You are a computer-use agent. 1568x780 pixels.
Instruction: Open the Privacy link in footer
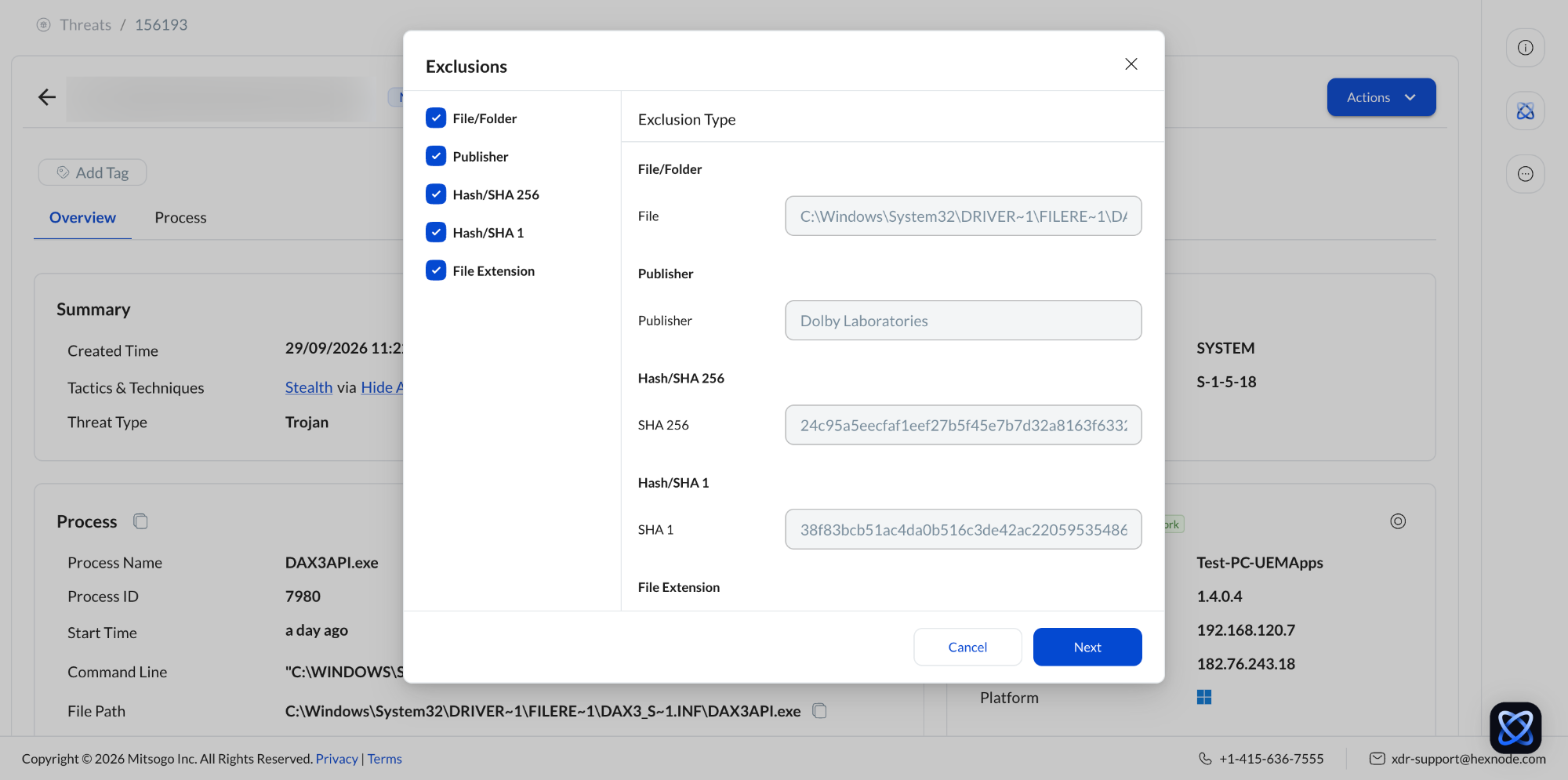(336, 759)
